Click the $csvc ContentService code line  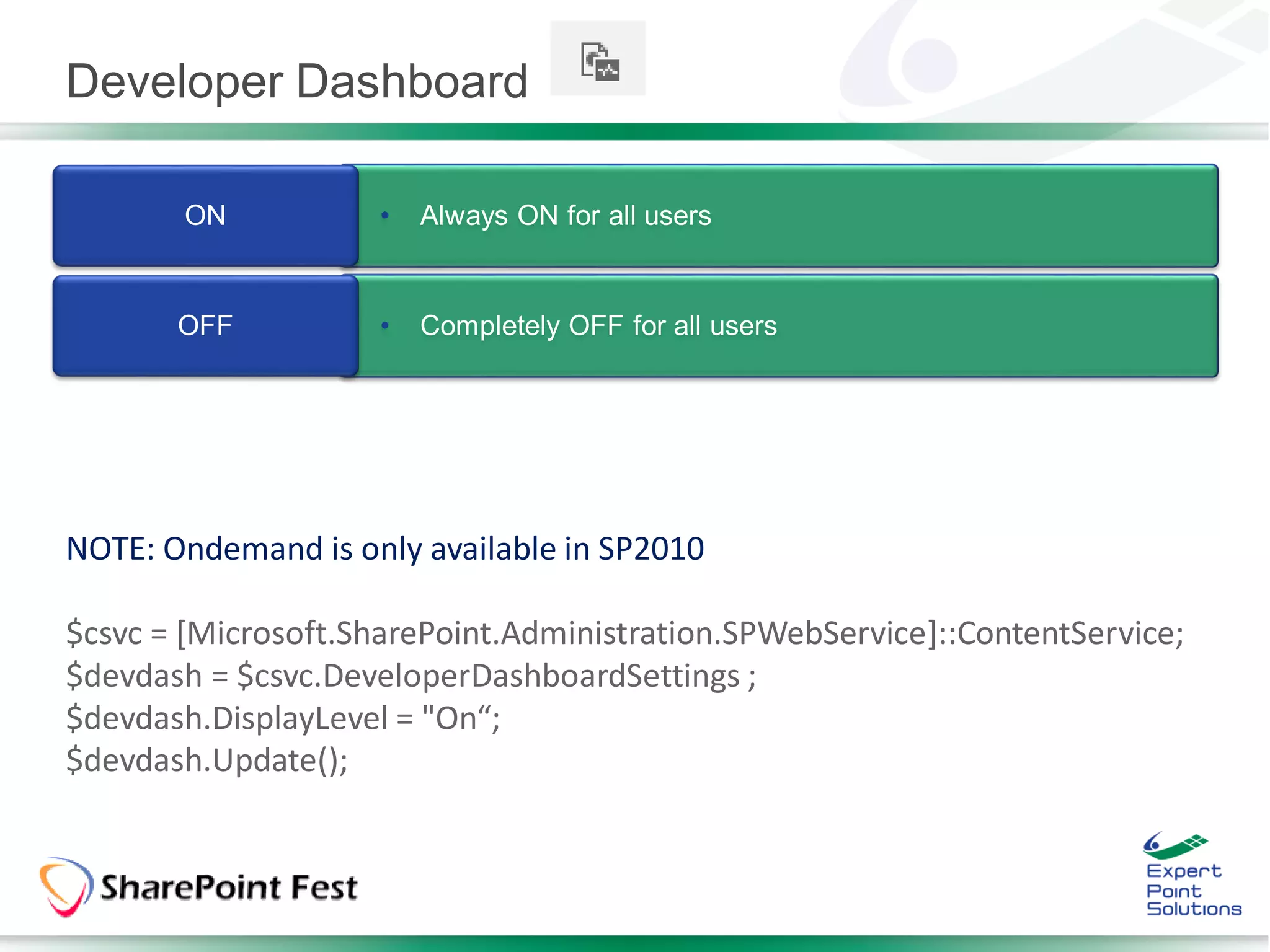625,634
